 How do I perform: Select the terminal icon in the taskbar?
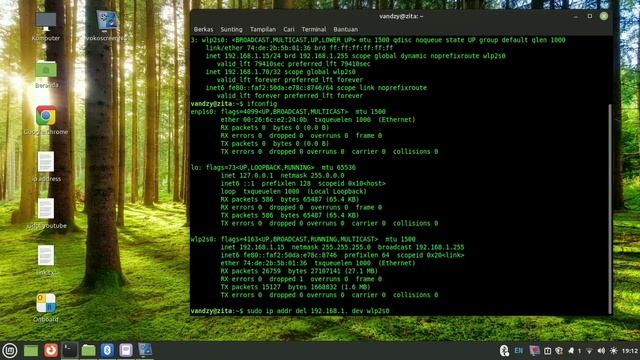69,350
